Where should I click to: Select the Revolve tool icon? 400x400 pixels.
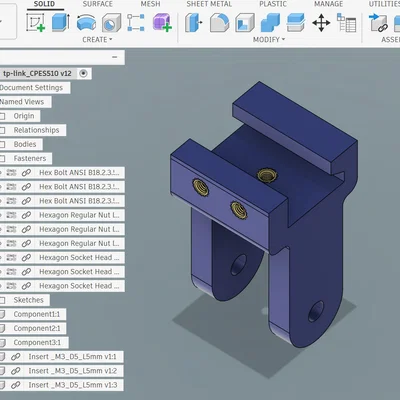86,23
